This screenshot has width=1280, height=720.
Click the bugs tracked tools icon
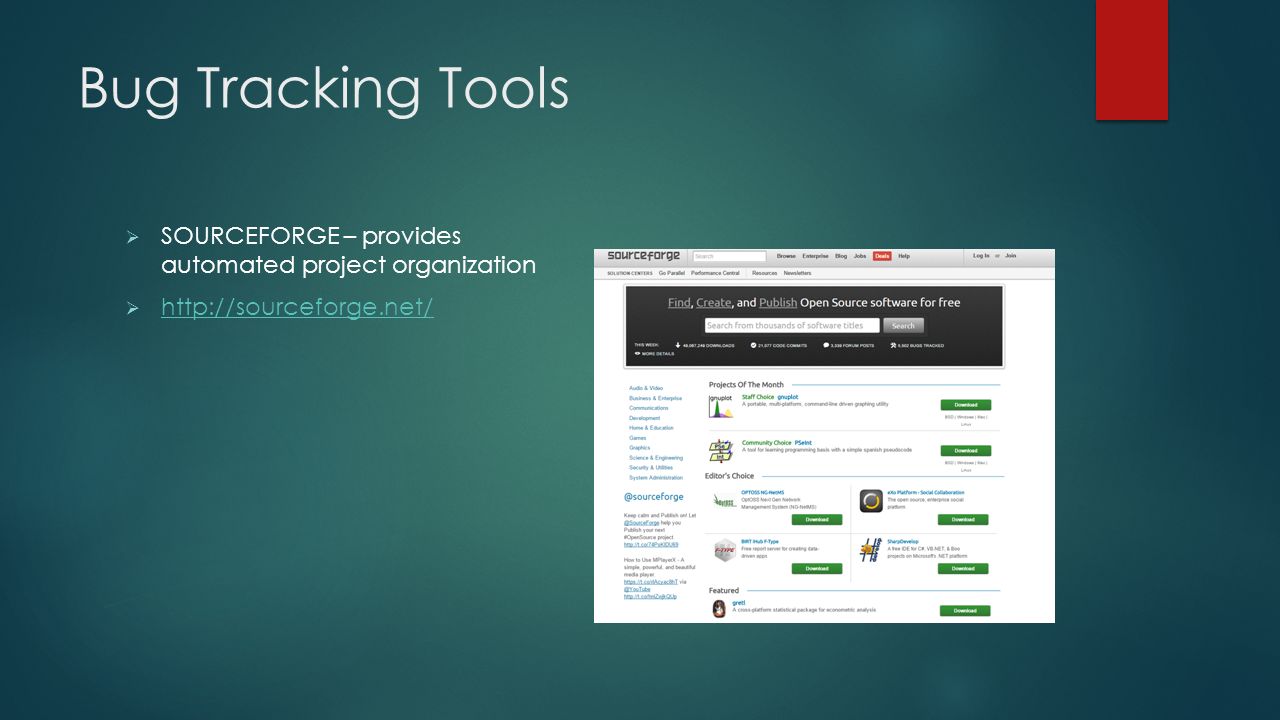pyautogui.click(x=893, y=345)
